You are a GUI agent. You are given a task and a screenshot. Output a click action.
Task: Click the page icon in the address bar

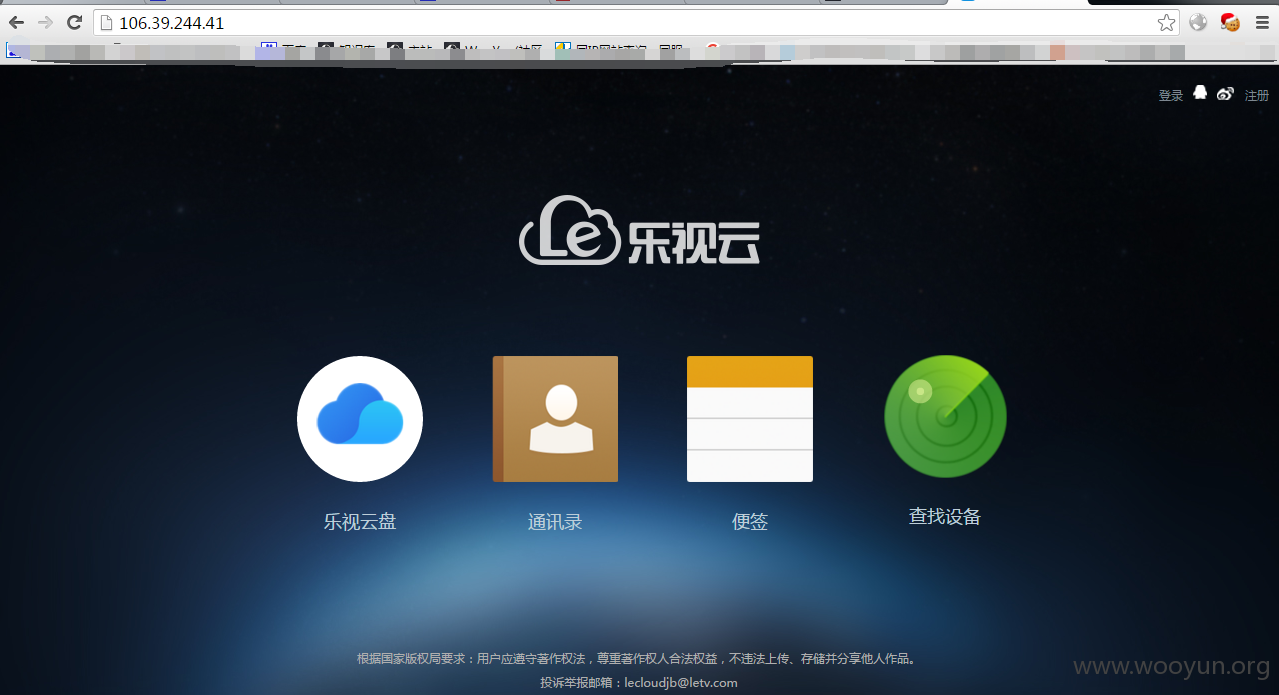[x=106, y=23]
